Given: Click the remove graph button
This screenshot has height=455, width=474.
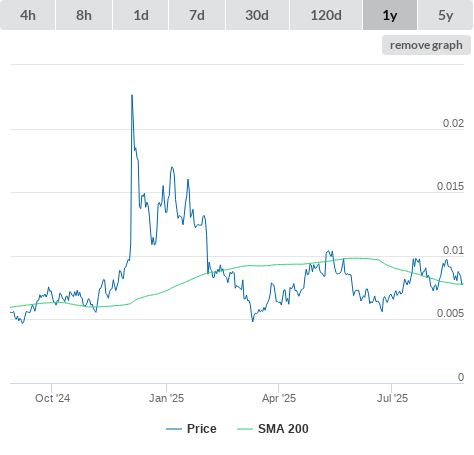Looking at the screenshot, I should coord(426,45).
